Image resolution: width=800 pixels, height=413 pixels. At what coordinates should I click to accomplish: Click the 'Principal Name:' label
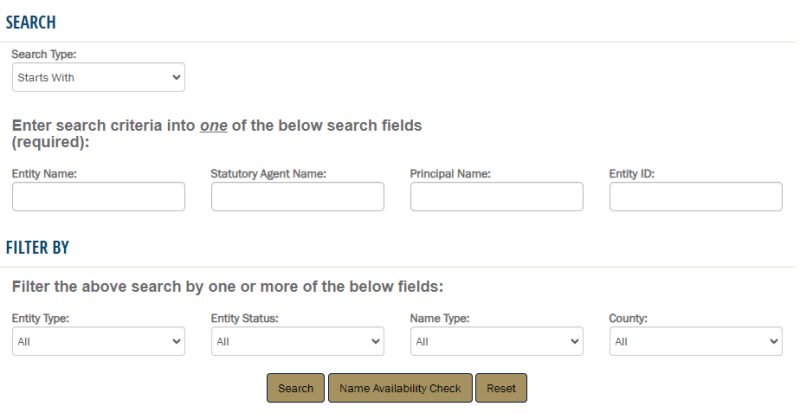click(450, 174)
